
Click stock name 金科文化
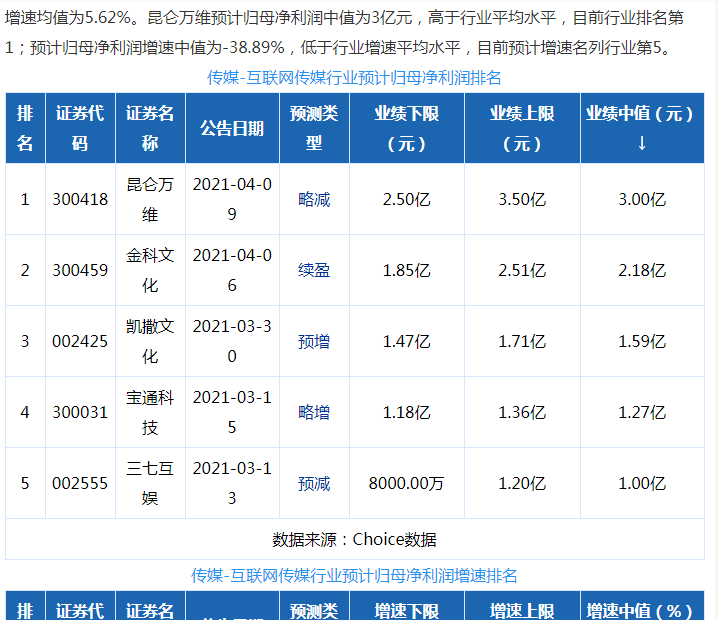(150, 271)
